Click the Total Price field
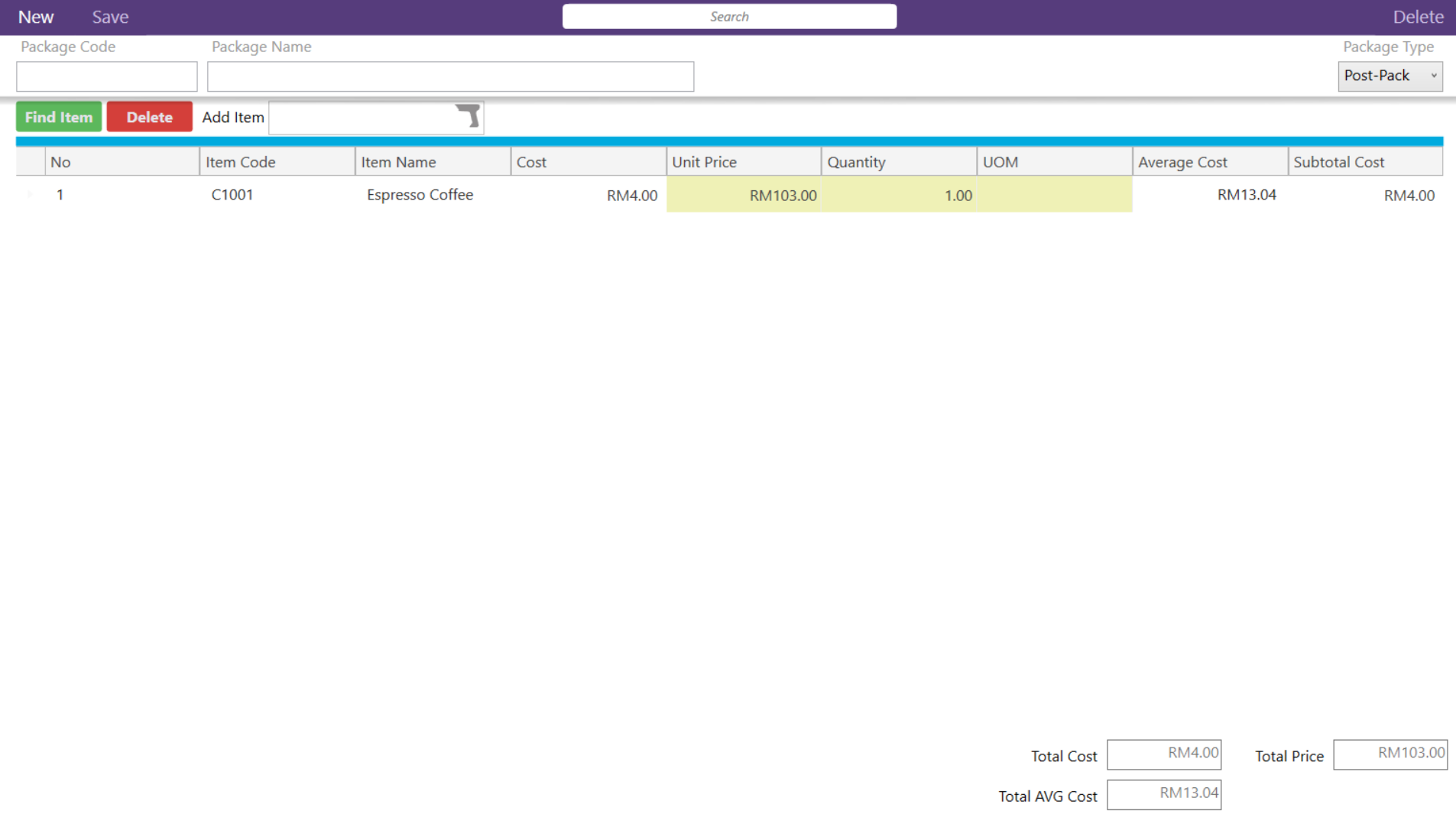The width and height of the screenshot is (1456, 814). [x=1390, y=754]
